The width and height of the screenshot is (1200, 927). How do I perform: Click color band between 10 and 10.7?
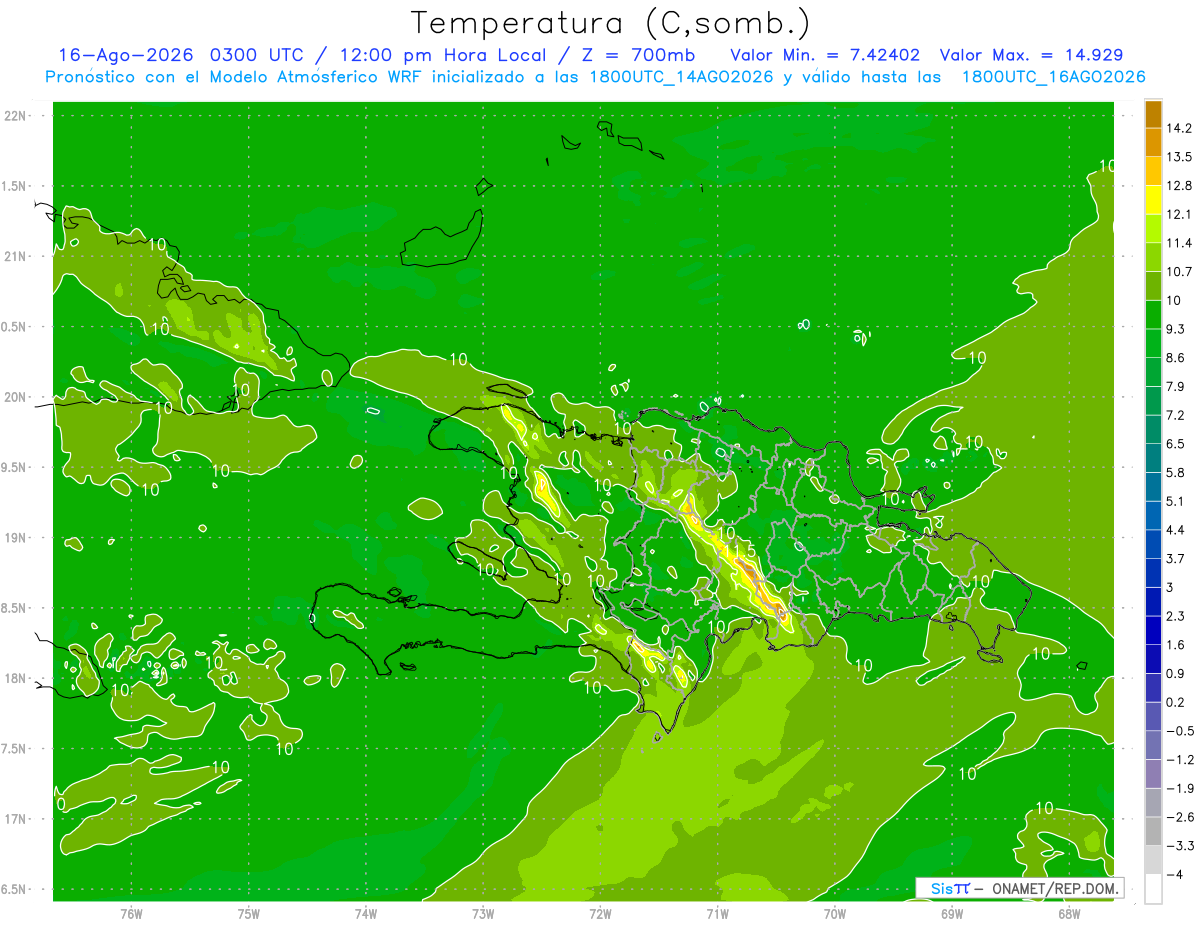pyautogui.click(x=1153, y=286)
